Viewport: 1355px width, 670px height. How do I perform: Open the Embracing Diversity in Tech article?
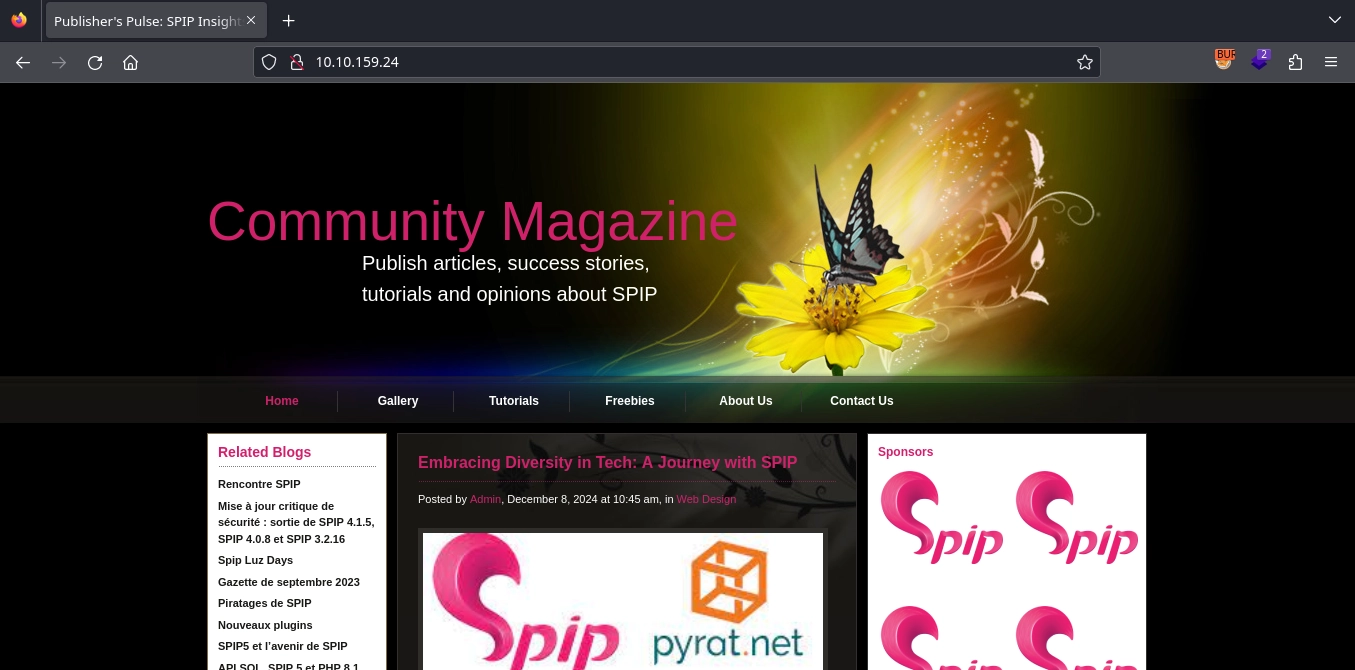(607, 462)
